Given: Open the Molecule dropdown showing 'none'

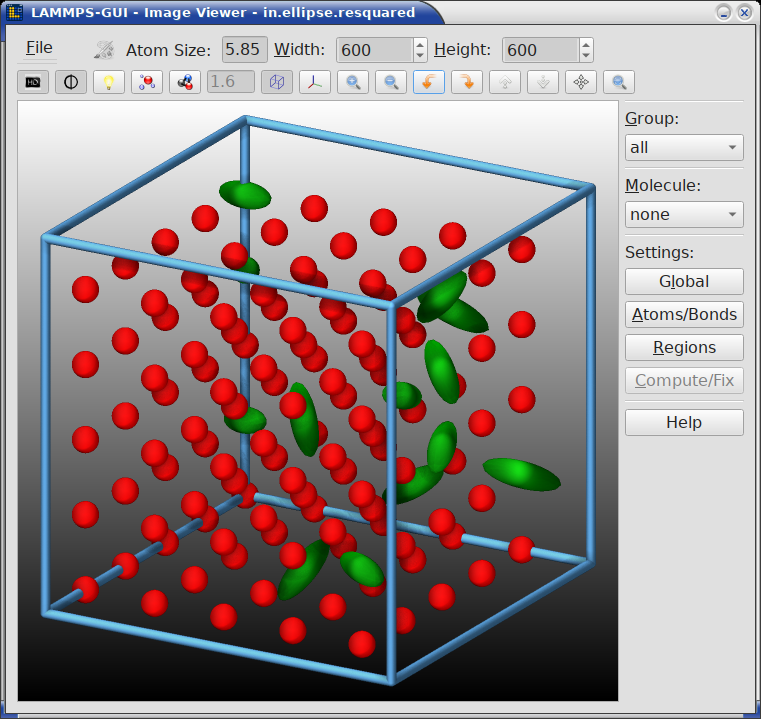Looking at the screenshot, I should tap(684, 214).
